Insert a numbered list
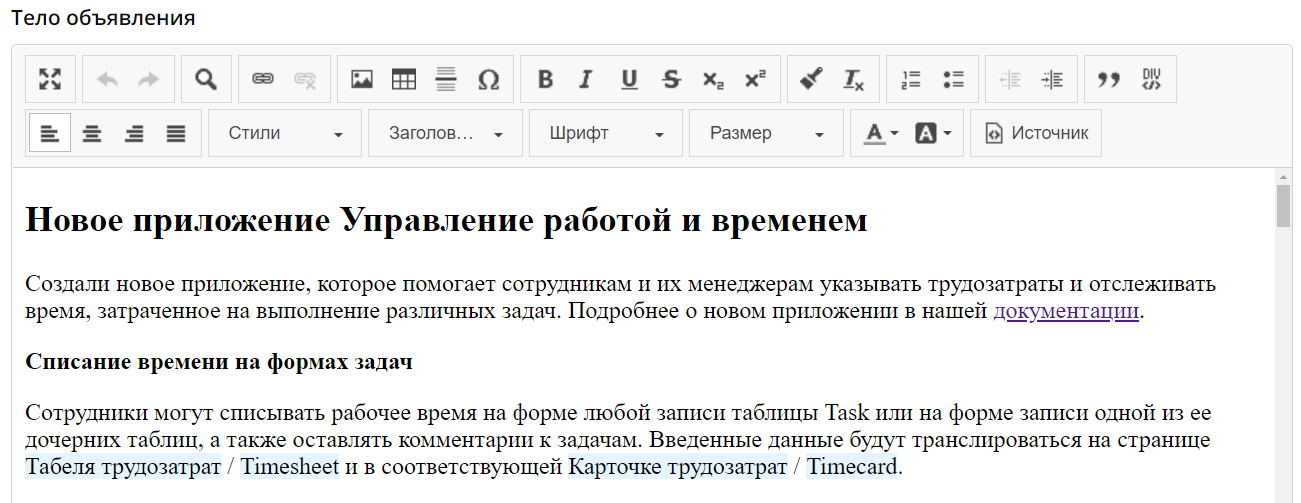 pyautogui.click(x=911, y=80)
